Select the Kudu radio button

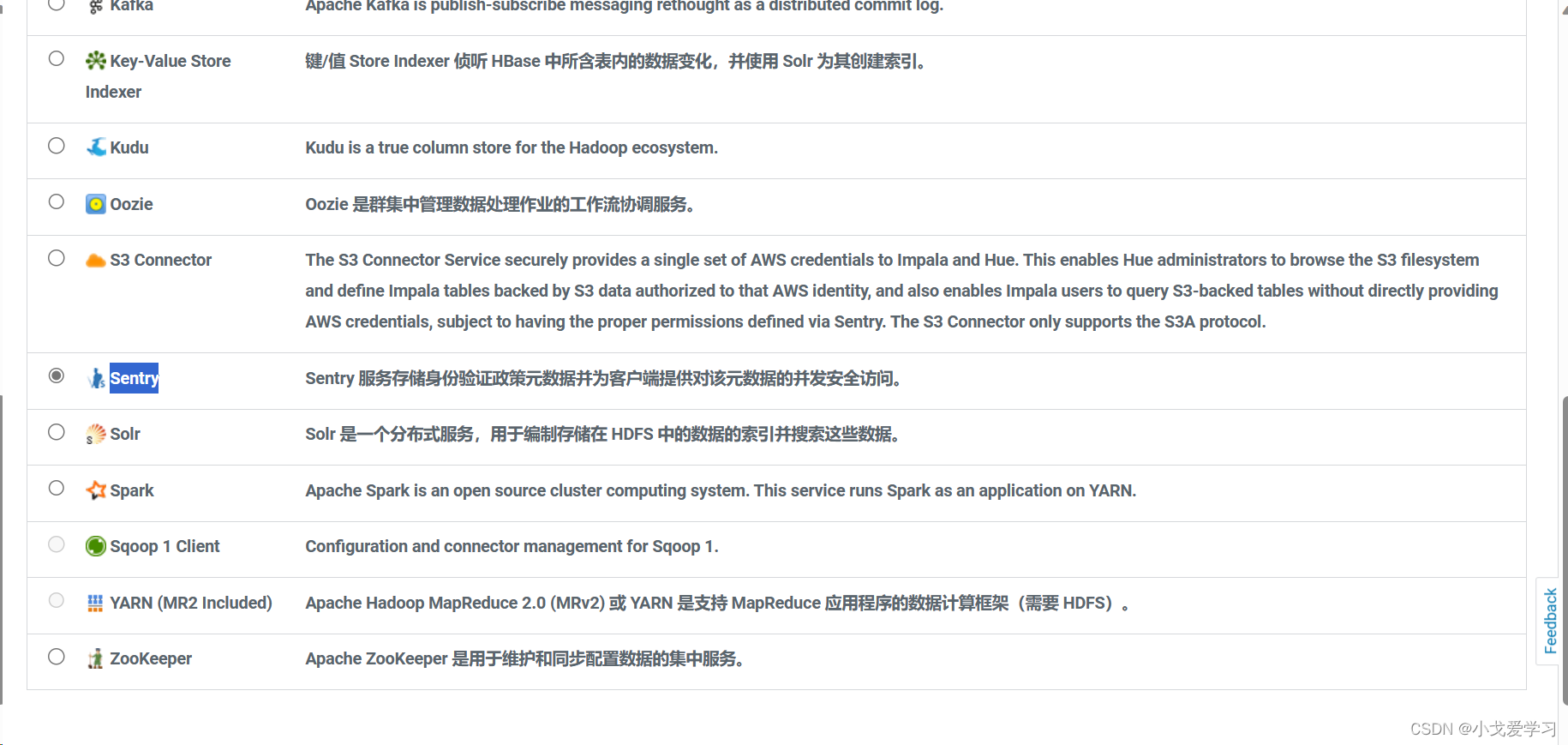pyautogui.click(x=57, y=146)
